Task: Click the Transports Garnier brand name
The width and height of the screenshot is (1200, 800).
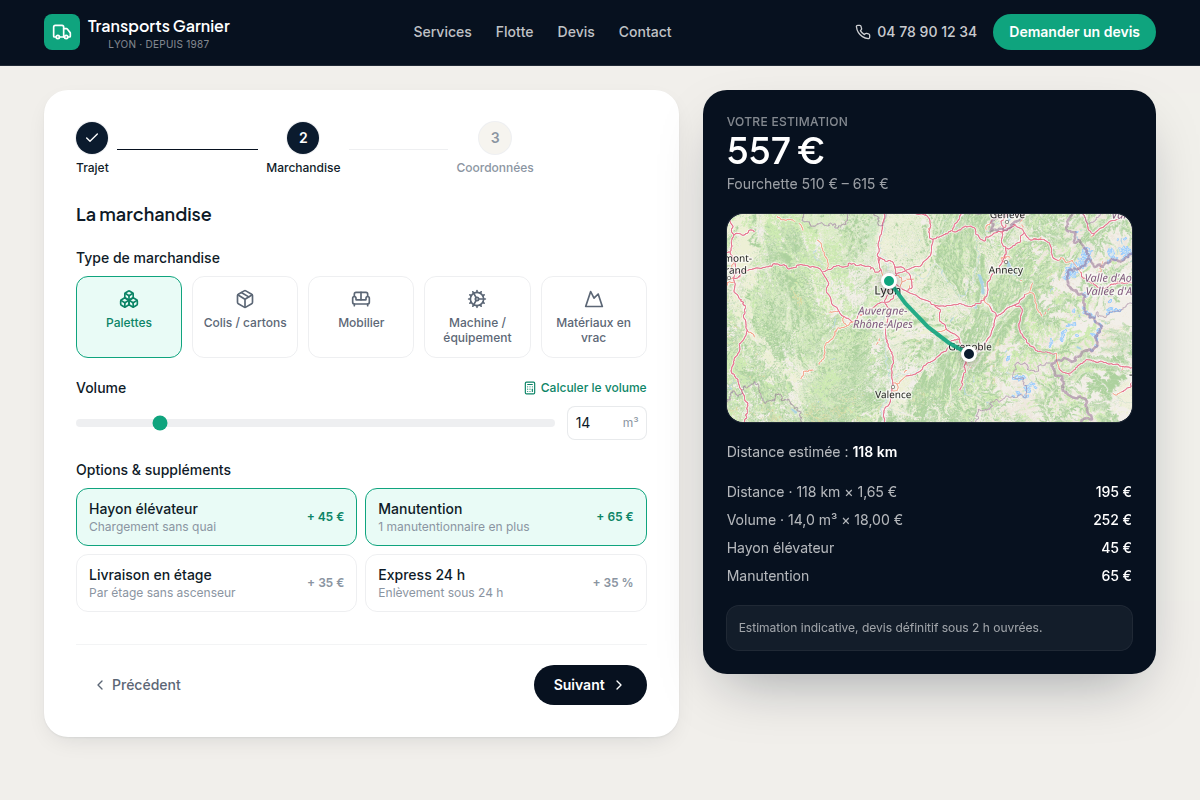Action: [x=158, y=26]
